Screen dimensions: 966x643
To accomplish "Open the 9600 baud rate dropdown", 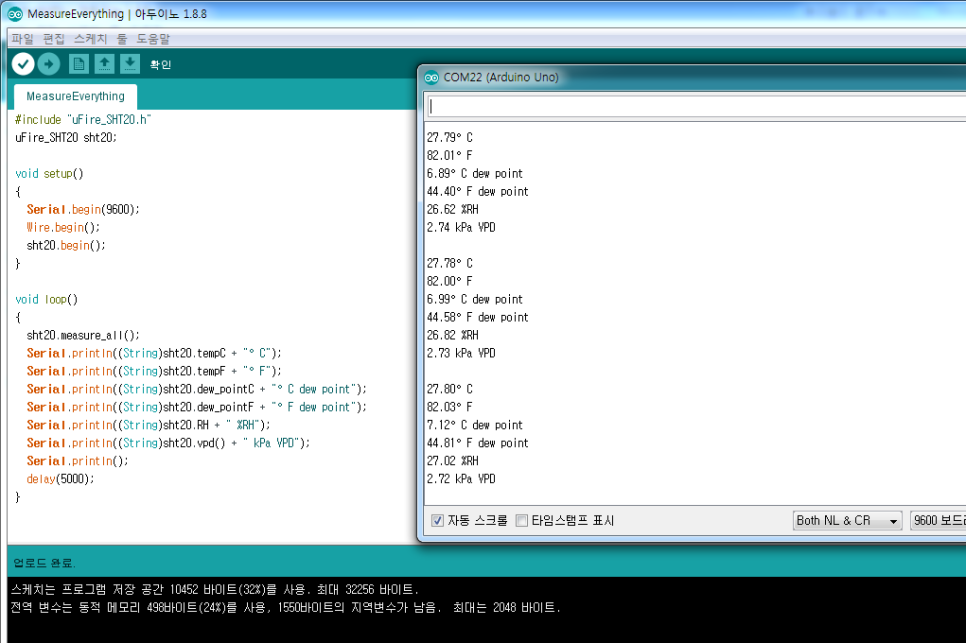I will (937, 521).
